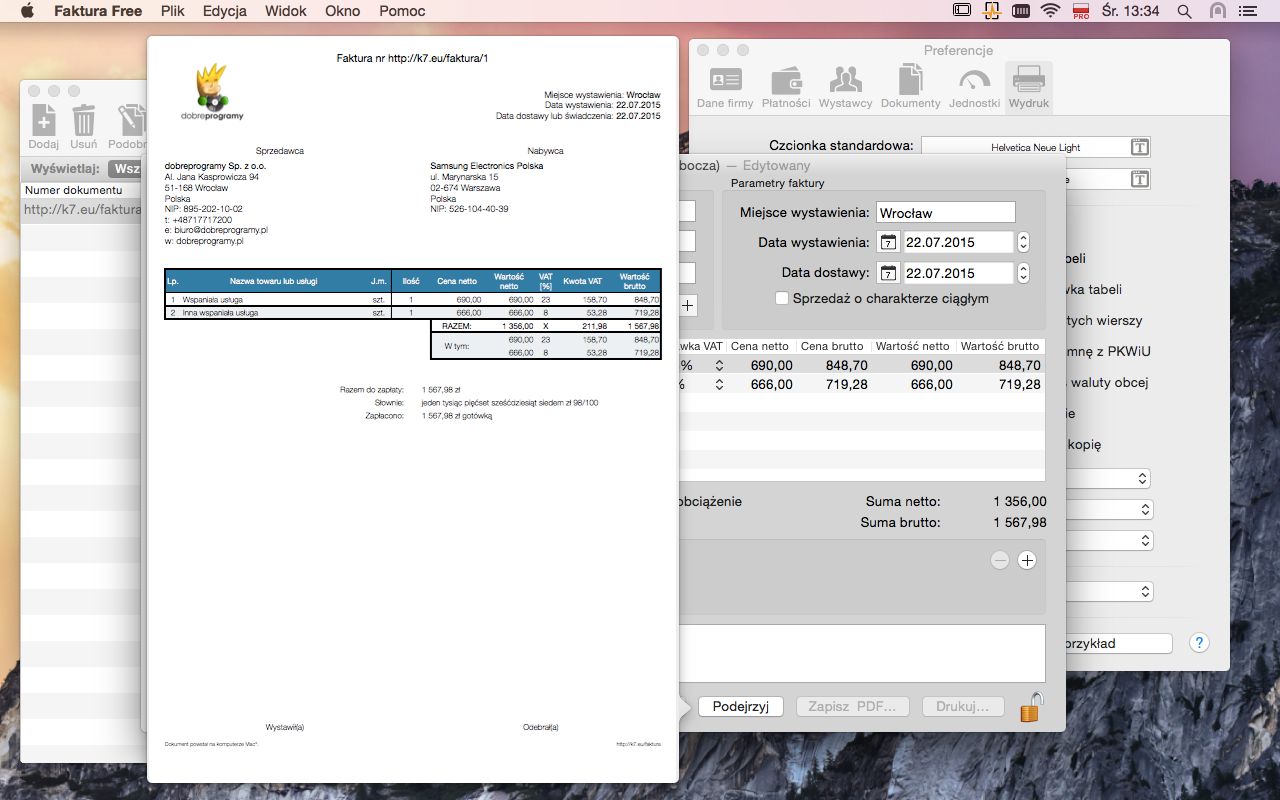
Task: Click the plus button below items table
Action: click(x=1027, y=561)
